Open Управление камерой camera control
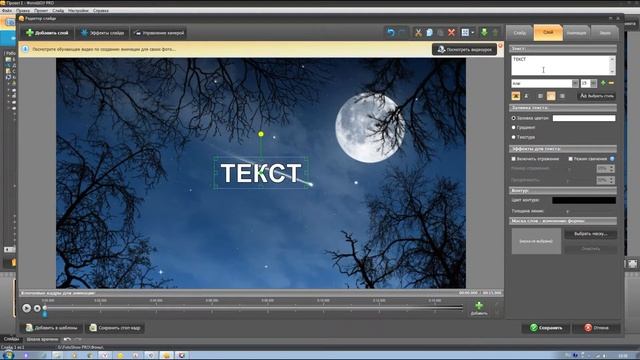Image resolution: width=640 pixels, height=360 pixels. (x=159, y=33)
